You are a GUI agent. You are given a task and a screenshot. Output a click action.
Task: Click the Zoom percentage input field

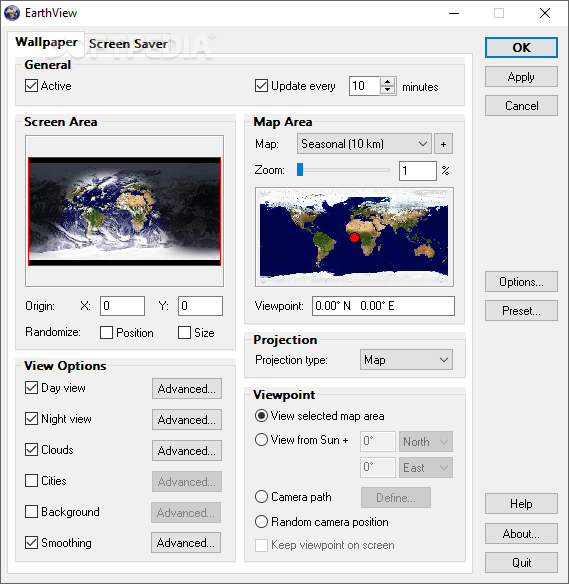click(x=417, y=171)
